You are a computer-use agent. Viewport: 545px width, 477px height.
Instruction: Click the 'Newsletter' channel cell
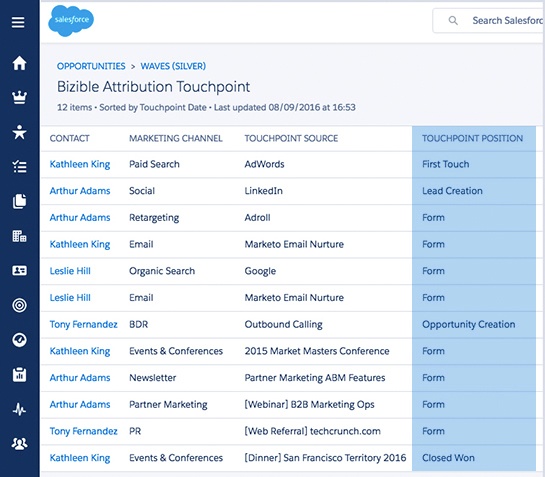pyautogui.click(x=153, y=378)
